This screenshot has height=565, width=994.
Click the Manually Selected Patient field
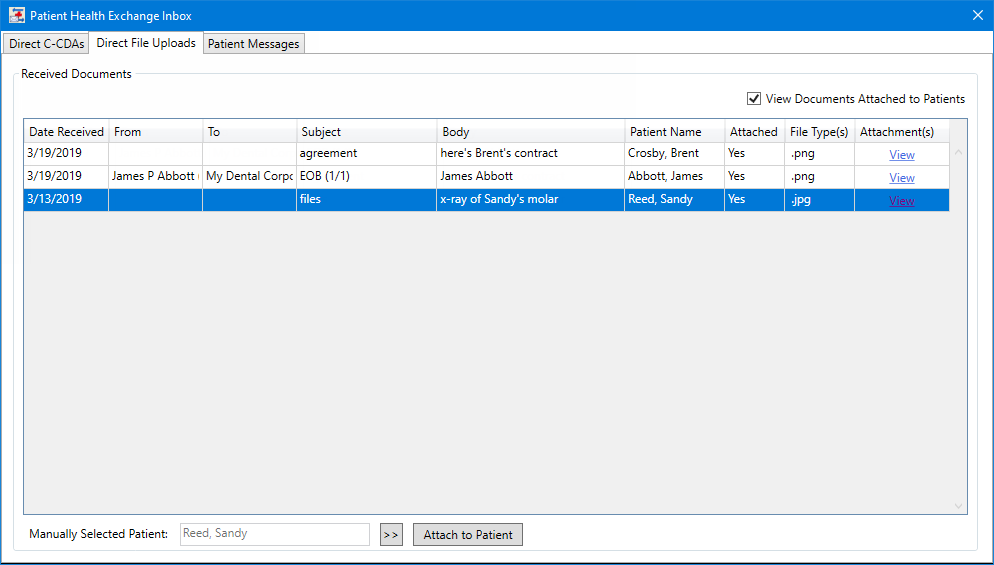[x=274, y=534]
